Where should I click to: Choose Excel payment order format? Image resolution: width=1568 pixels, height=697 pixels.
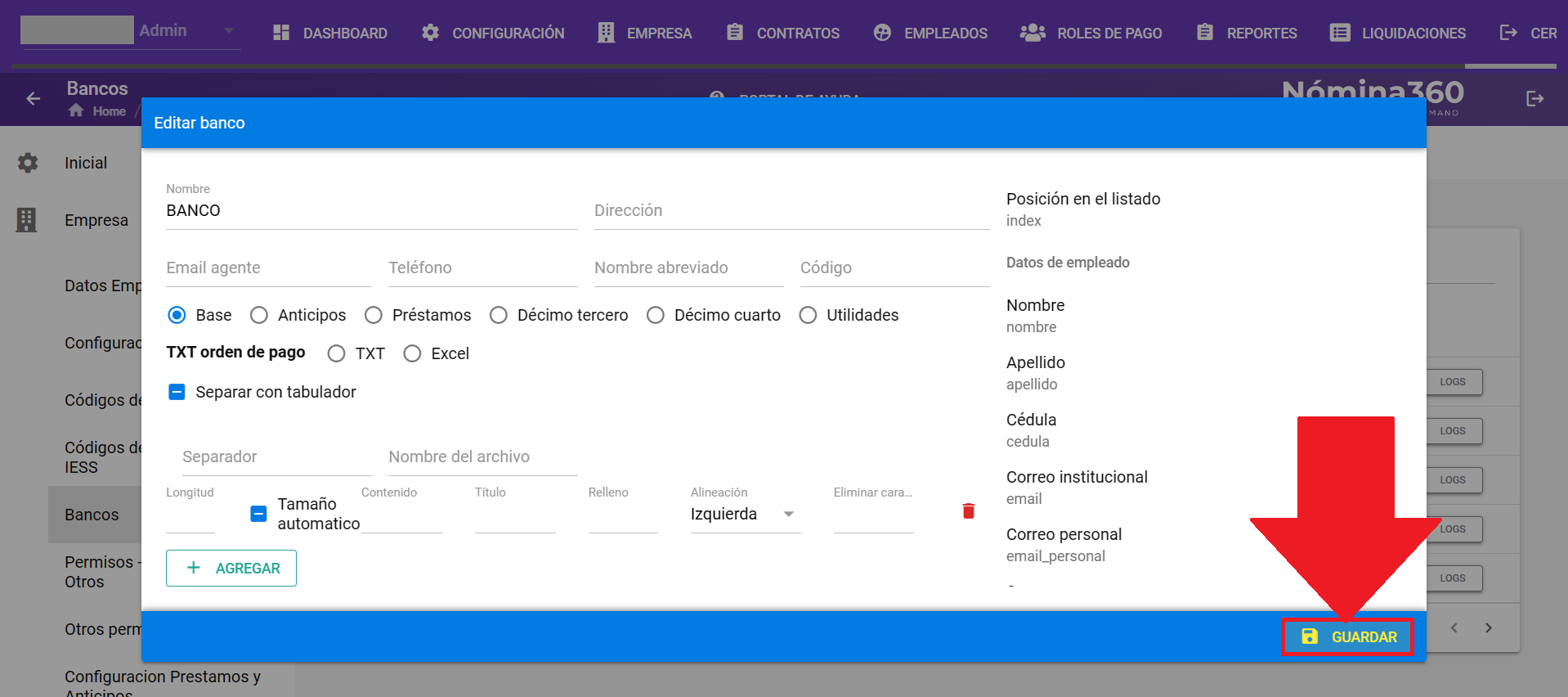pyautogui.click(x=412, y=353)
